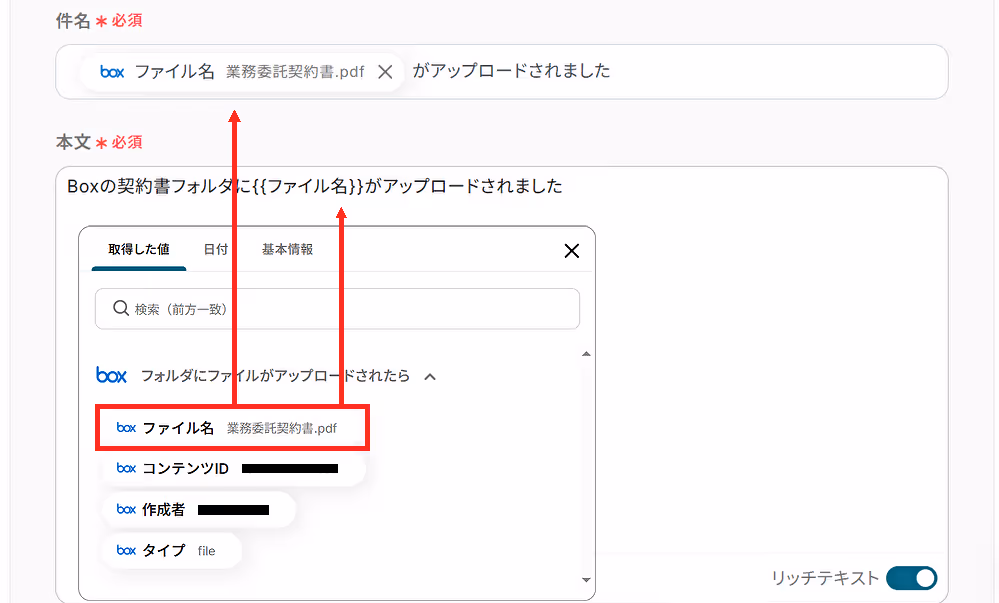Click the 本文 body text area
This screenshot has width=999, height=603.
pos(501,384)
